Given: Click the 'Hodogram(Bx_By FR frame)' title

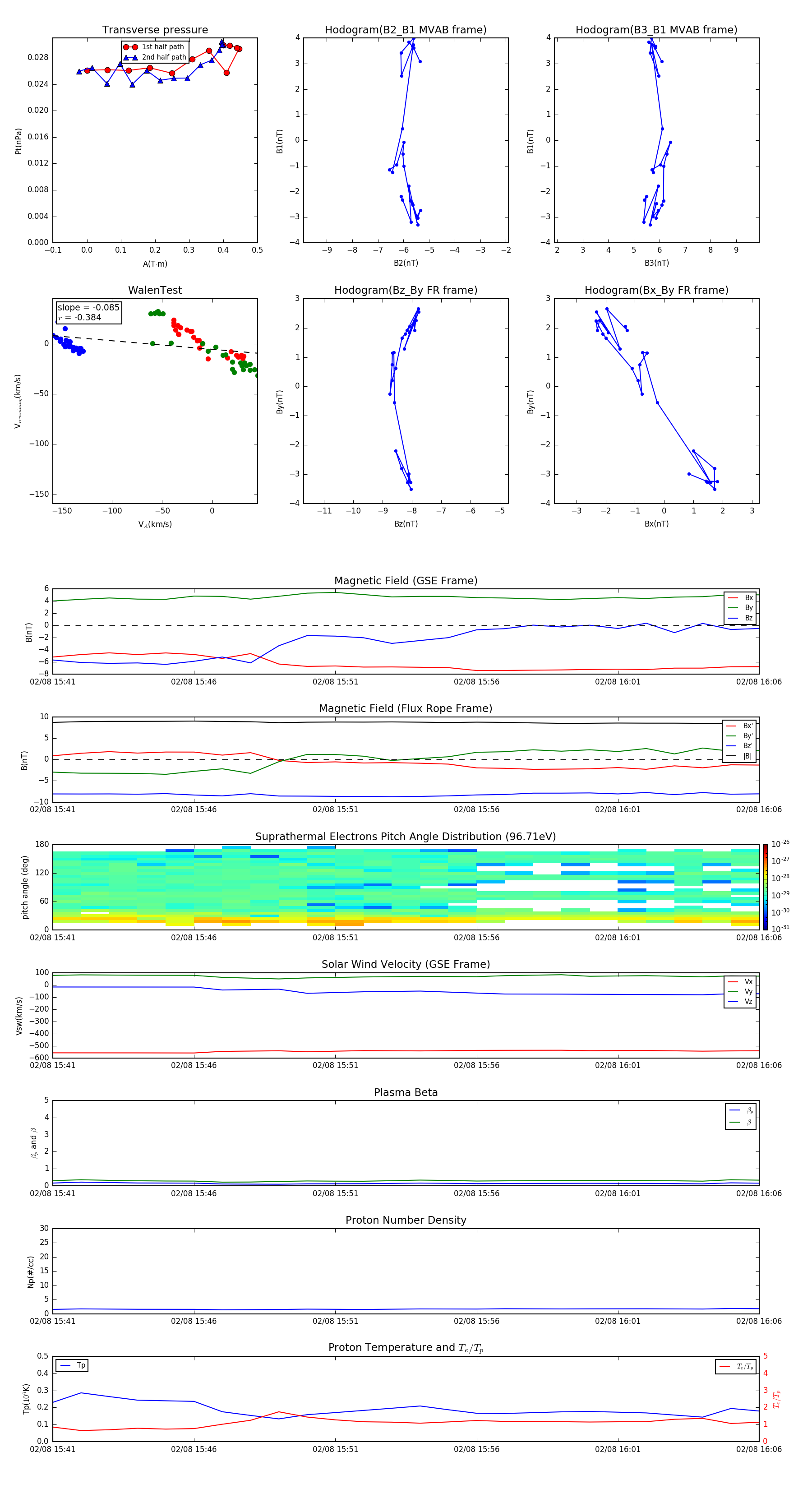Looking at the screenshot, I should pos(656,290).
